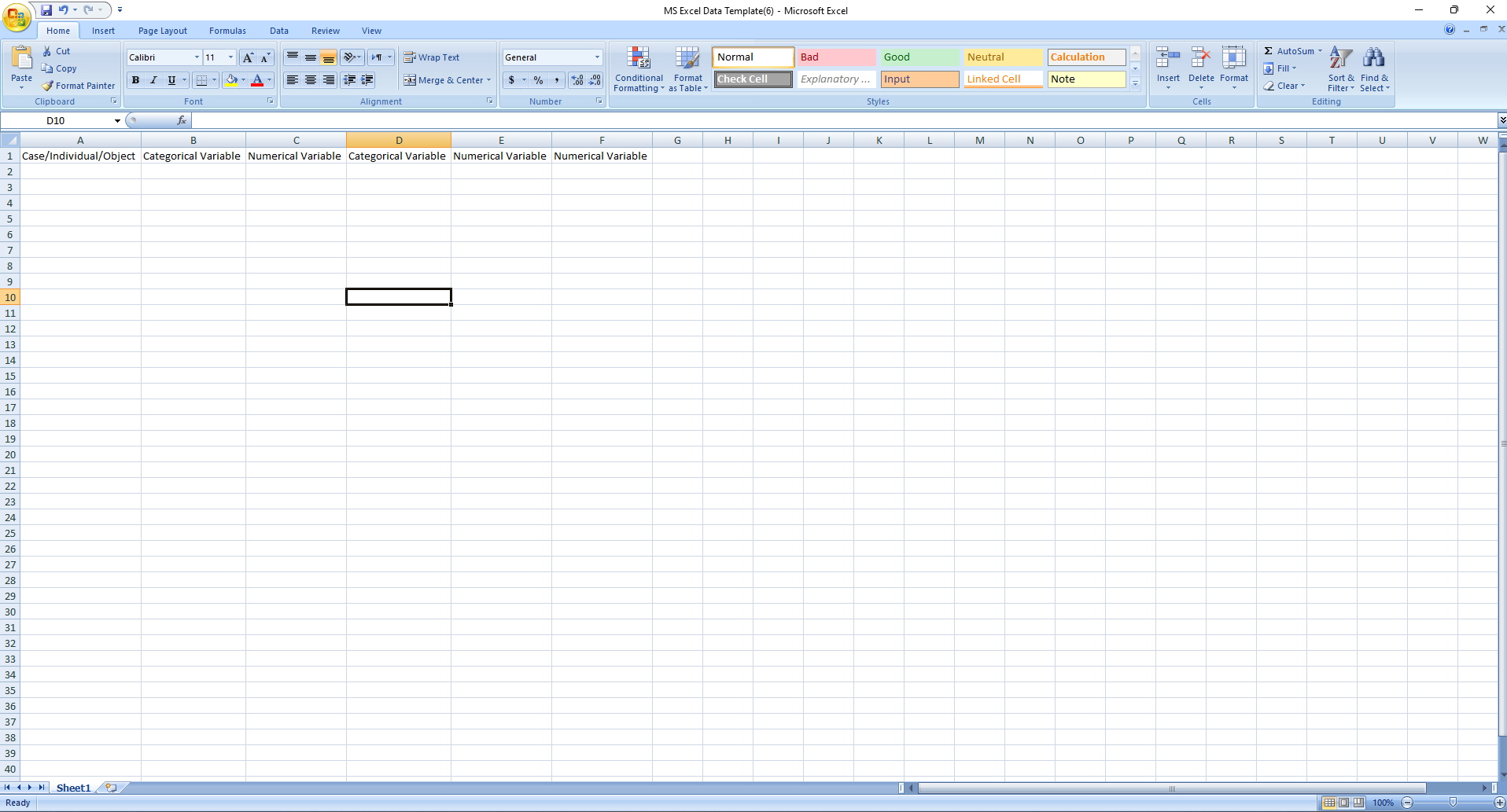Click the Undo arrow icon
1507x812 pixels.
64,10
